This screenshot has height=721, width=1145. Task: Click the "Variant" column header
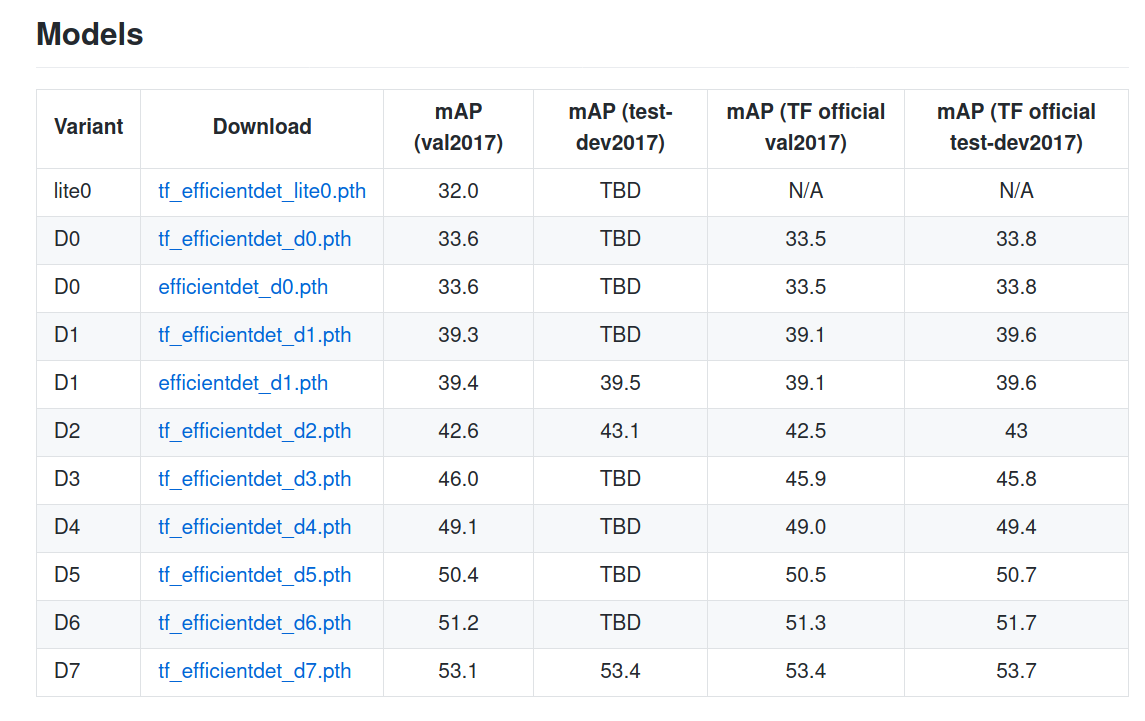tap(88, 127)
